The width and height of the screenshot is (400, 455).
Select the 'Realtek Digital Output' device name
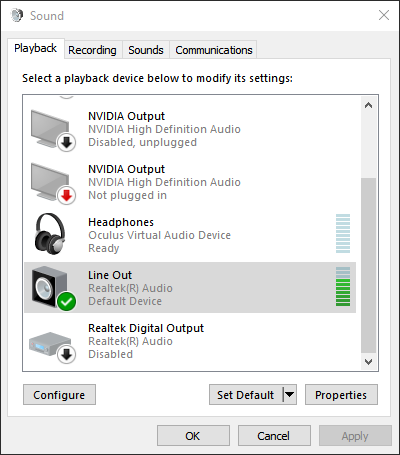click(x=146, y=328)
